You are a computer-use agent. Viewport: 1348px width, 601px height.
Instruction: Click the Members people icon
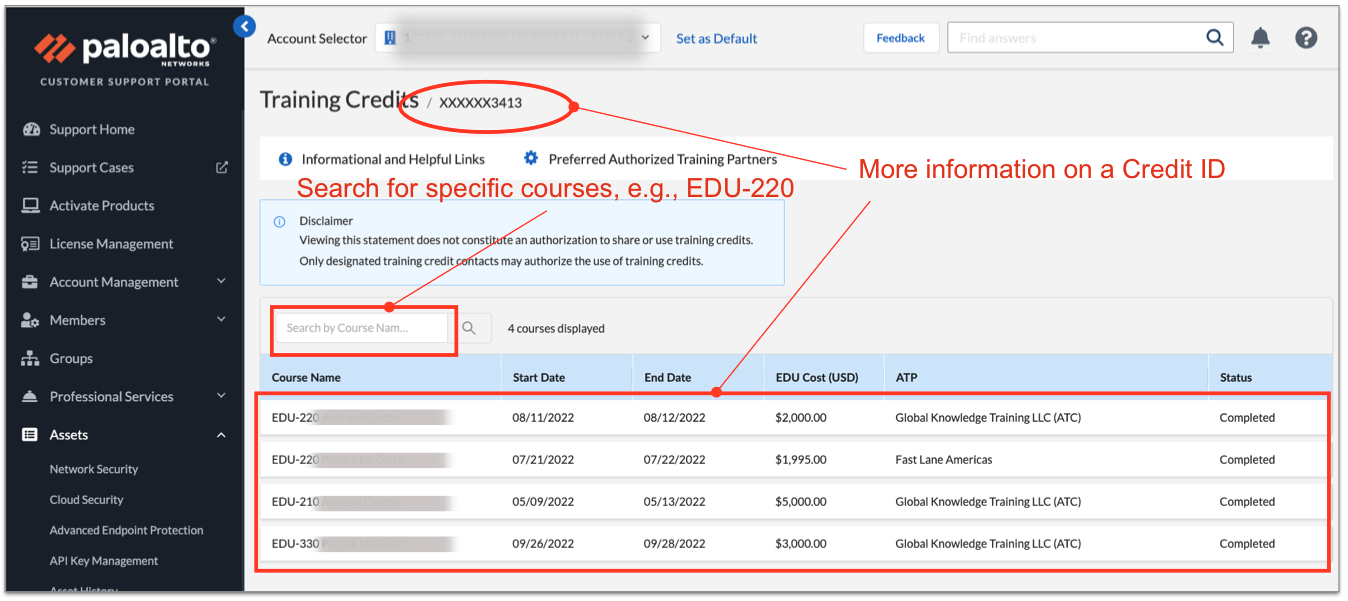(30, 320)
